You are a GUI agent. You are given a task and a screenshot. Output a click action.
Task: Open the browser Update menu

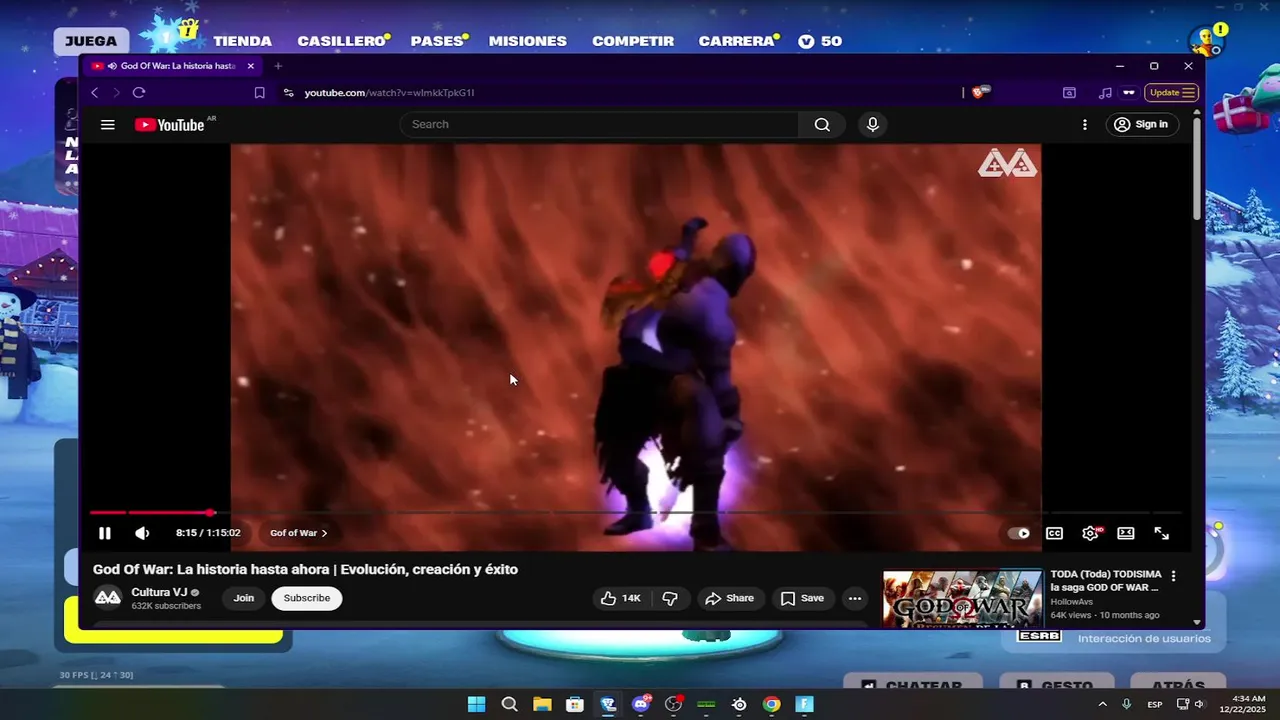1171,92
